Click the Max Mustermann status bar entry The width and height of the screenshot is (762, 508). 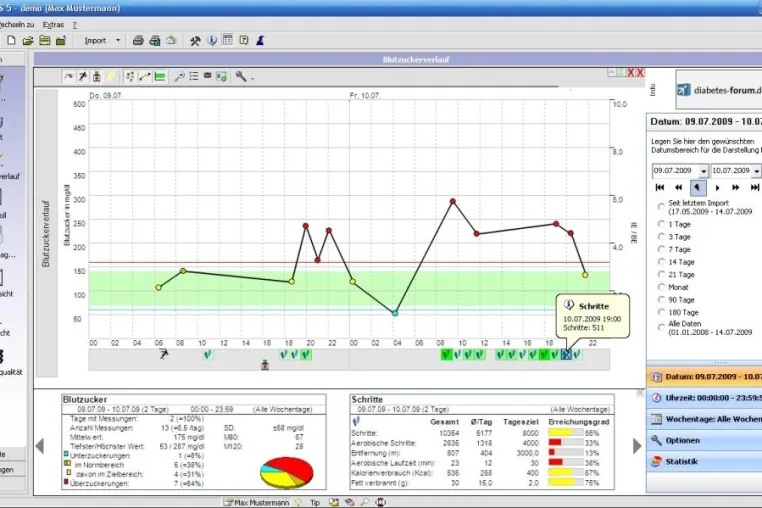click(x=257, y=502)
